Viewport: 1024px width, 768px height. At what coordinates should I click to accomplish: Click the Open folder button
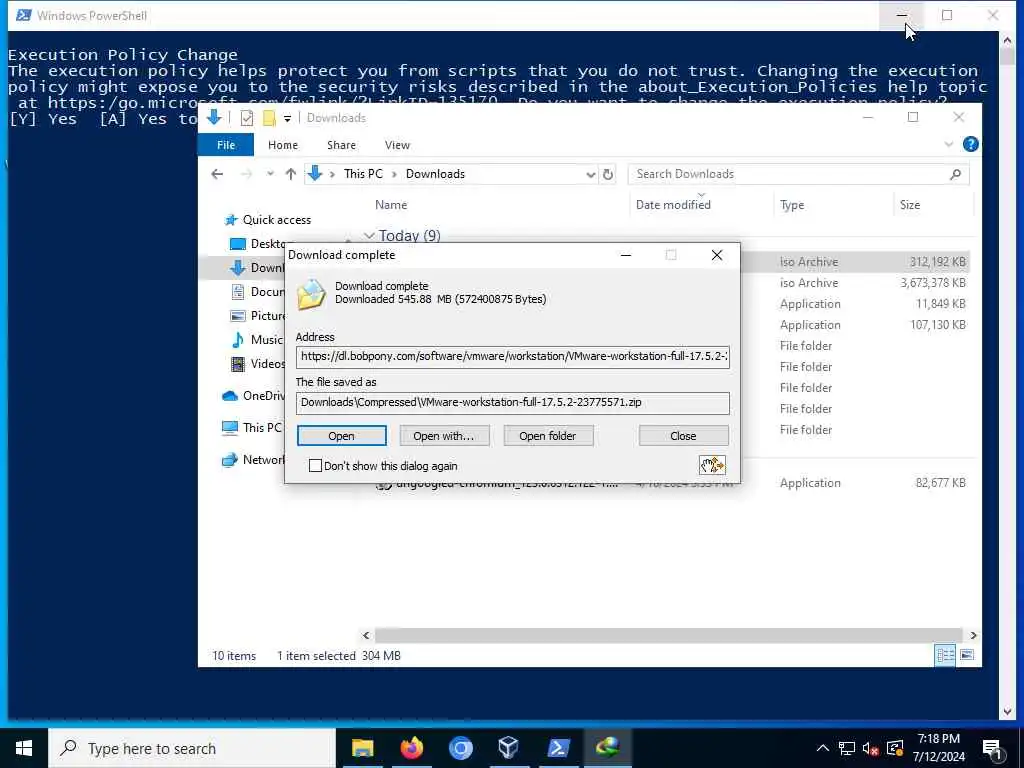548,436
